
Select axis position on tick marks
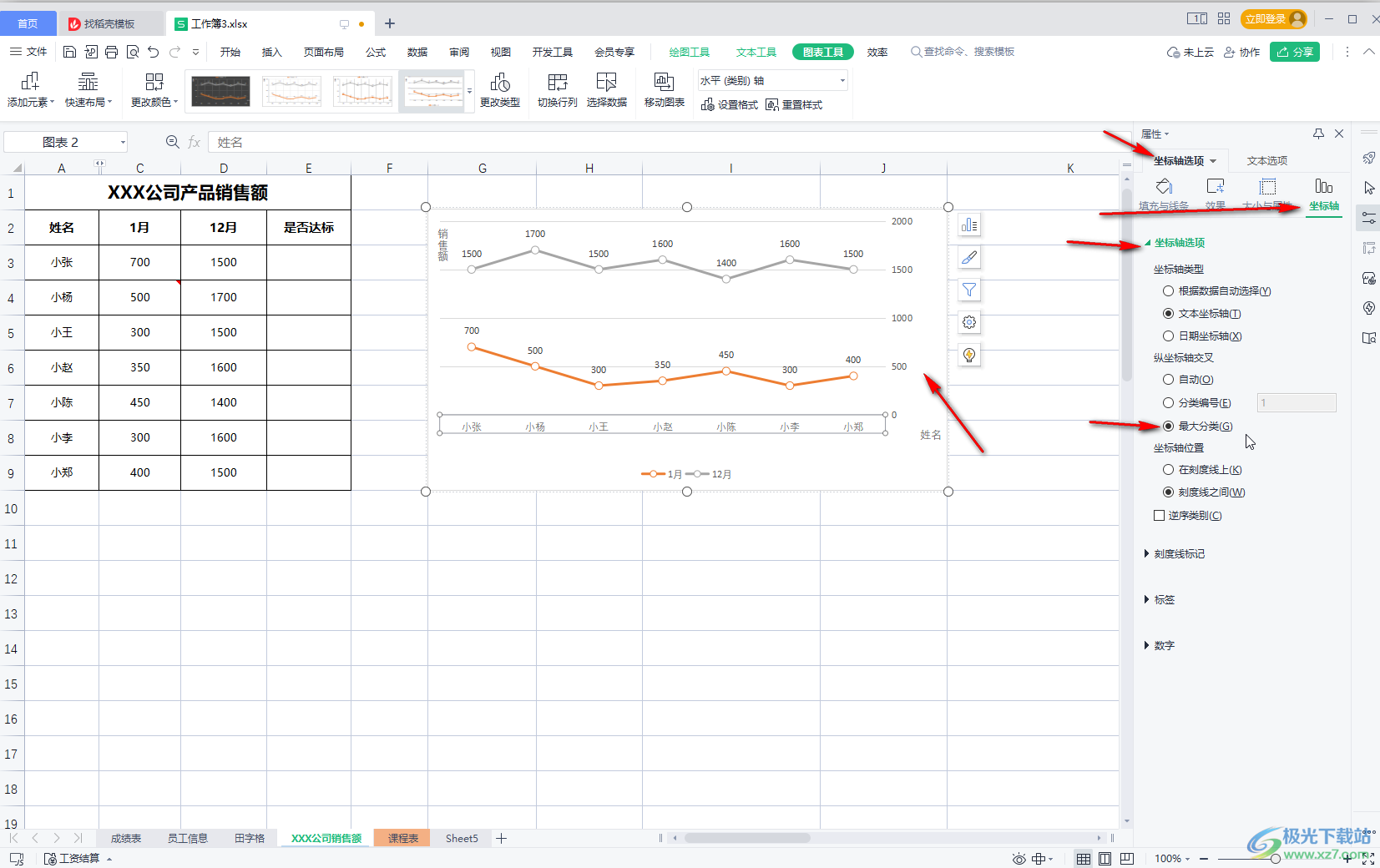(1168, 470)
